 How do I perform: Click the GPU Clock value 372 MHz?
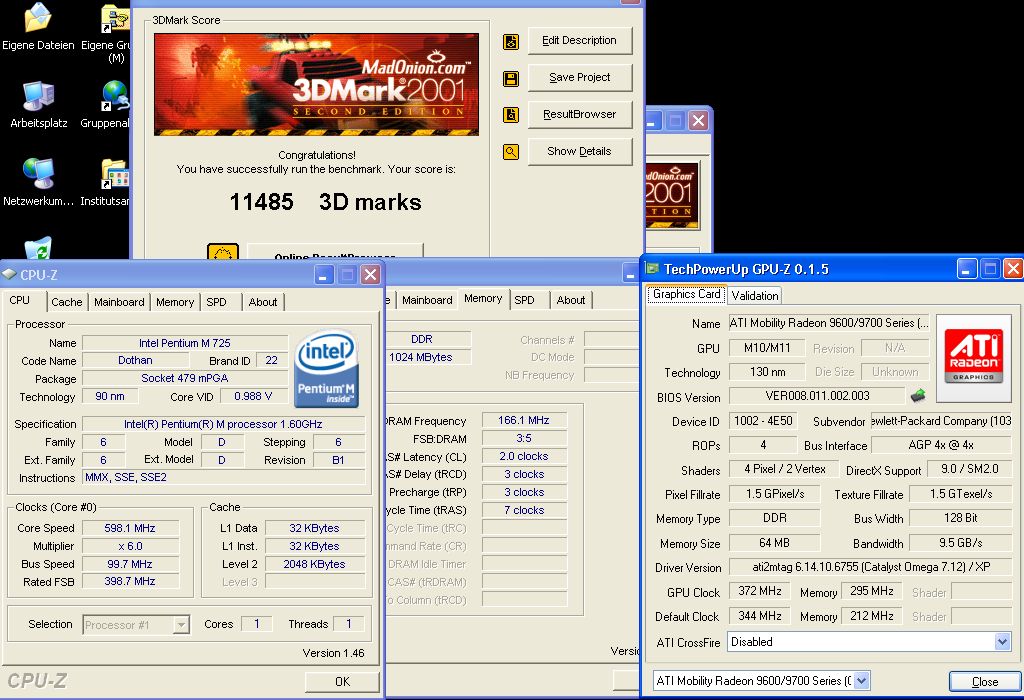point(760,591)
